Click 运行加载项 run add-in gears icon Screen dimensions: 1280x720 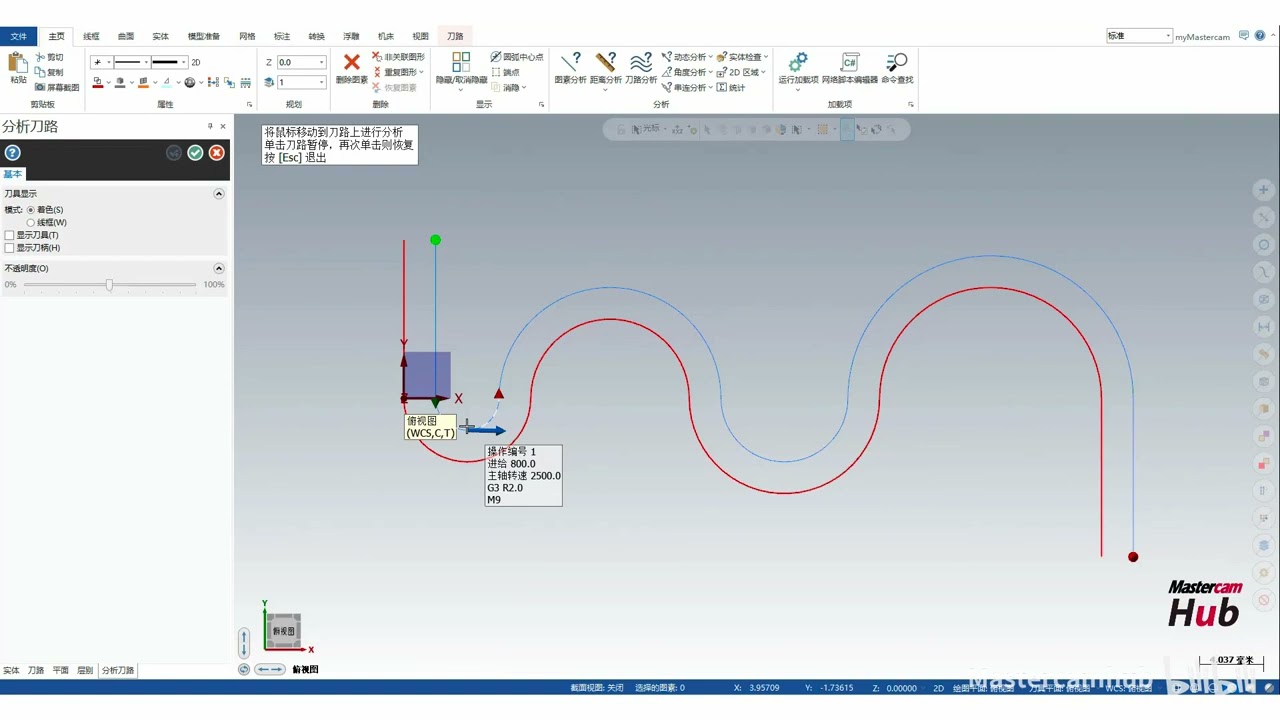(798, 62)
